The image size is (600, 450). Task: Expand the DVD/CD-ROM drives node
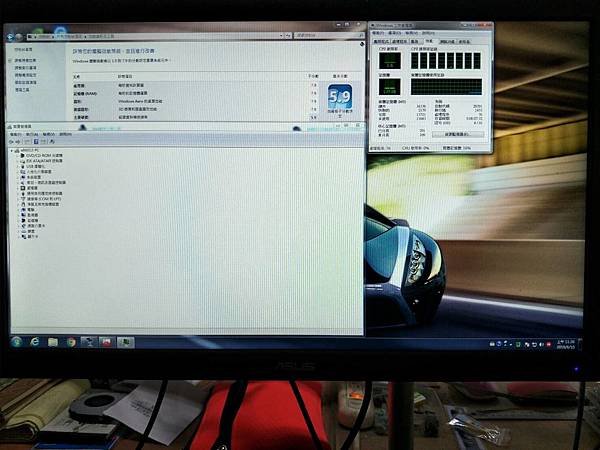tap(18, 156)
